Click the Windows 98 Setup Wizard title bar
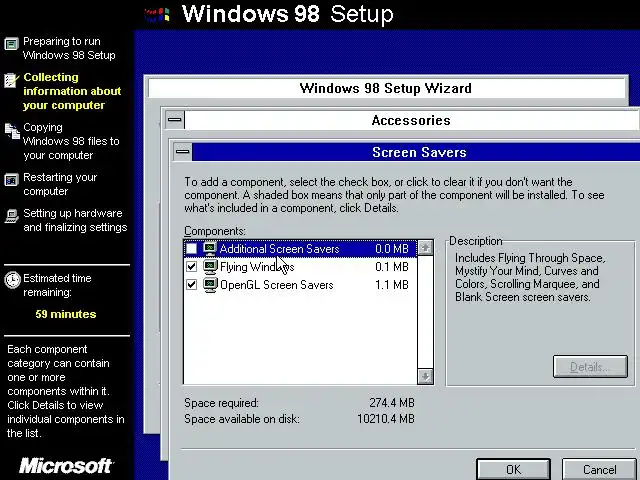The height and width of the screenshot is (480, 640). tap(385, 88)
